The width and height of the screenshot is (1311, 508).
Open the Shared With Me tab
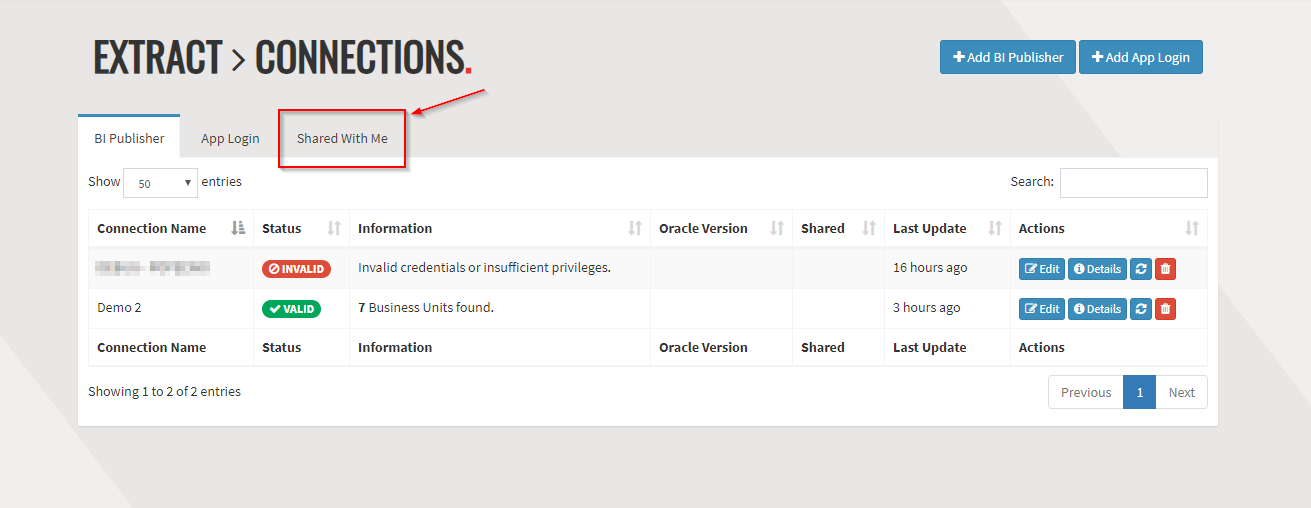pos(342,139)
